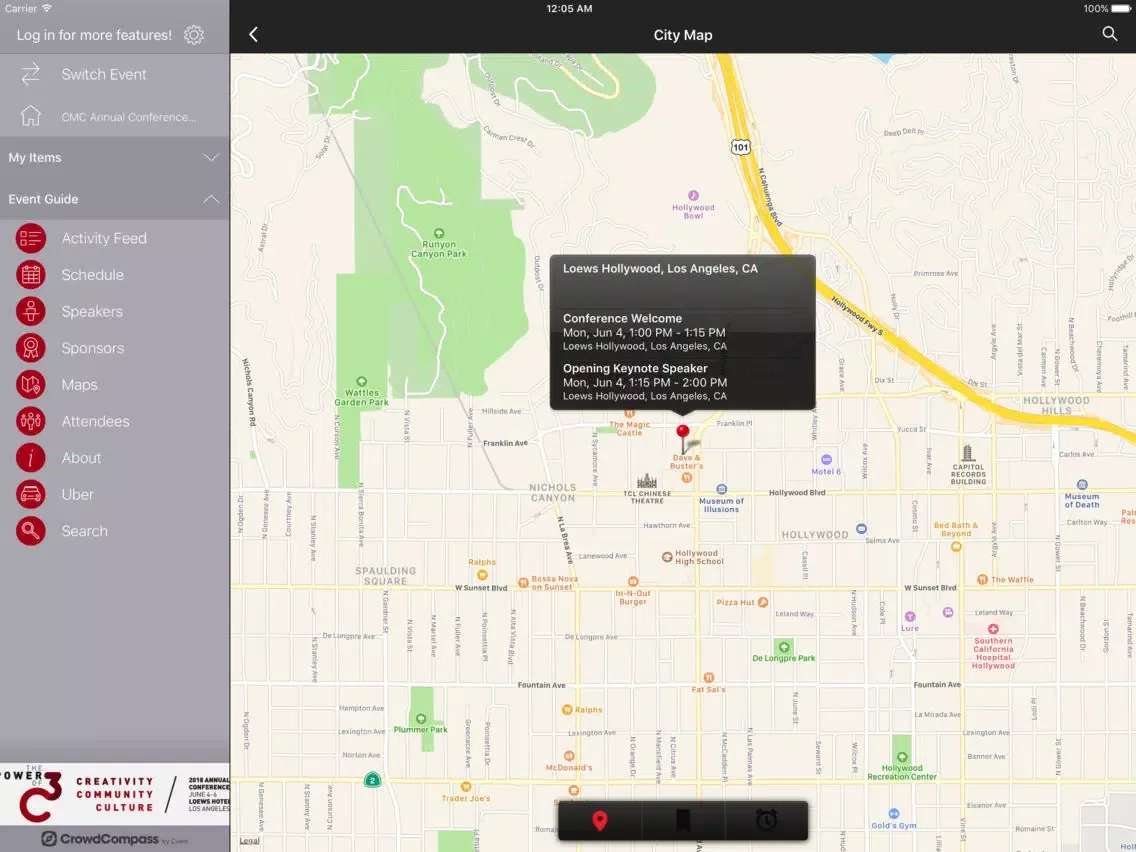Open the Activity Feed icon
The image size is (1136, 852).
30,238
